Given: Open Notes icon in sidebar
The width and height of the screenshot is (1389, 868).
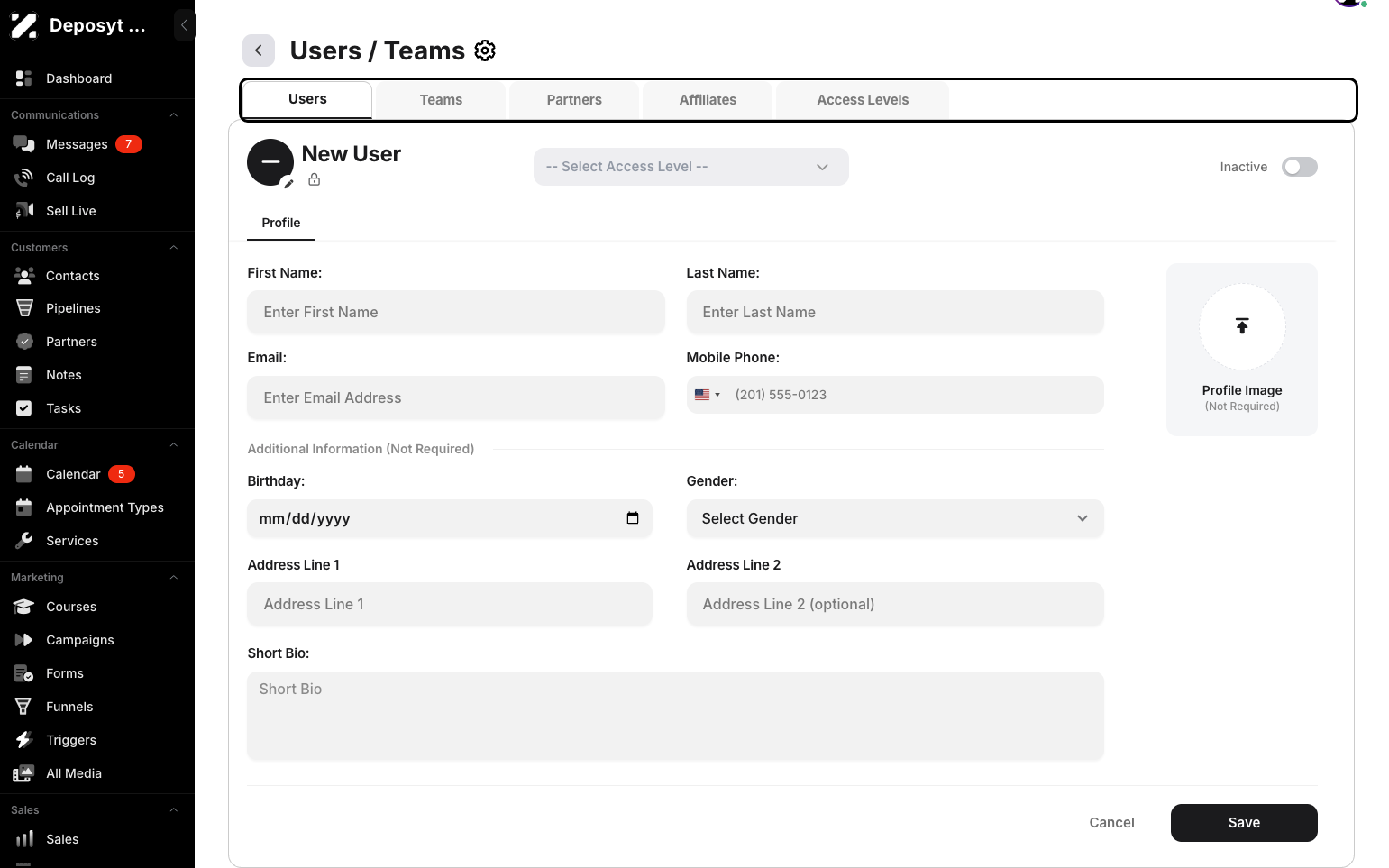Looking at the screenshot, I should pyautogui.click(x=24, y=375).
